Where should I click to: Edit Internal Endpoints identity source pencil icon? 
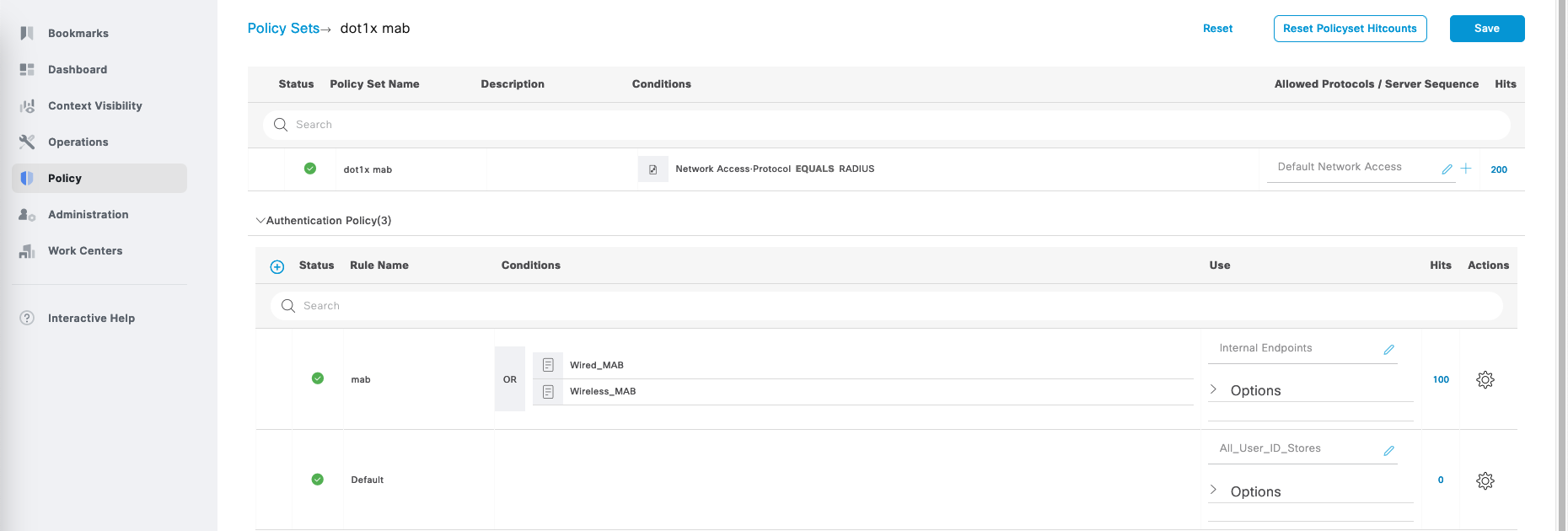click(x=1388, y=350)
